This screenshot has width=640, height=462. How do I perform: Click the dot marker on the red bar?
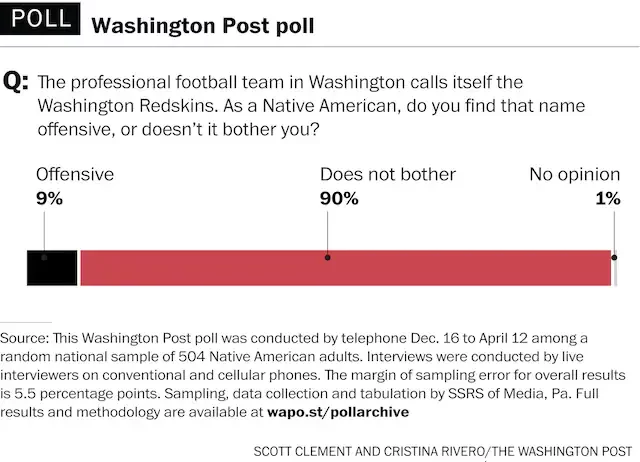[x=327, y=257]
